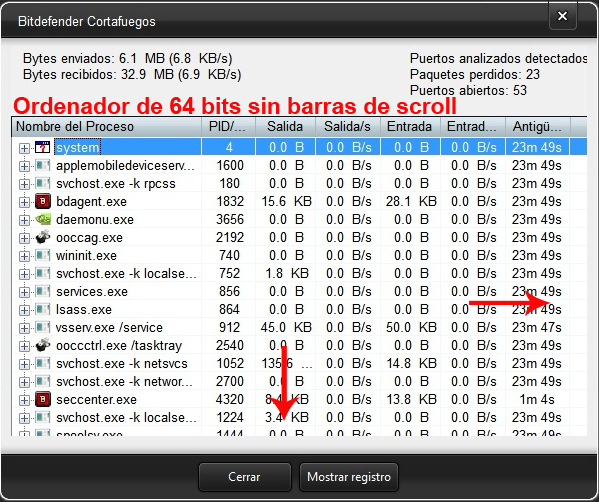Click the 23m 47s age value
This screenshot has height=502, width=599.
click(537, 327)
